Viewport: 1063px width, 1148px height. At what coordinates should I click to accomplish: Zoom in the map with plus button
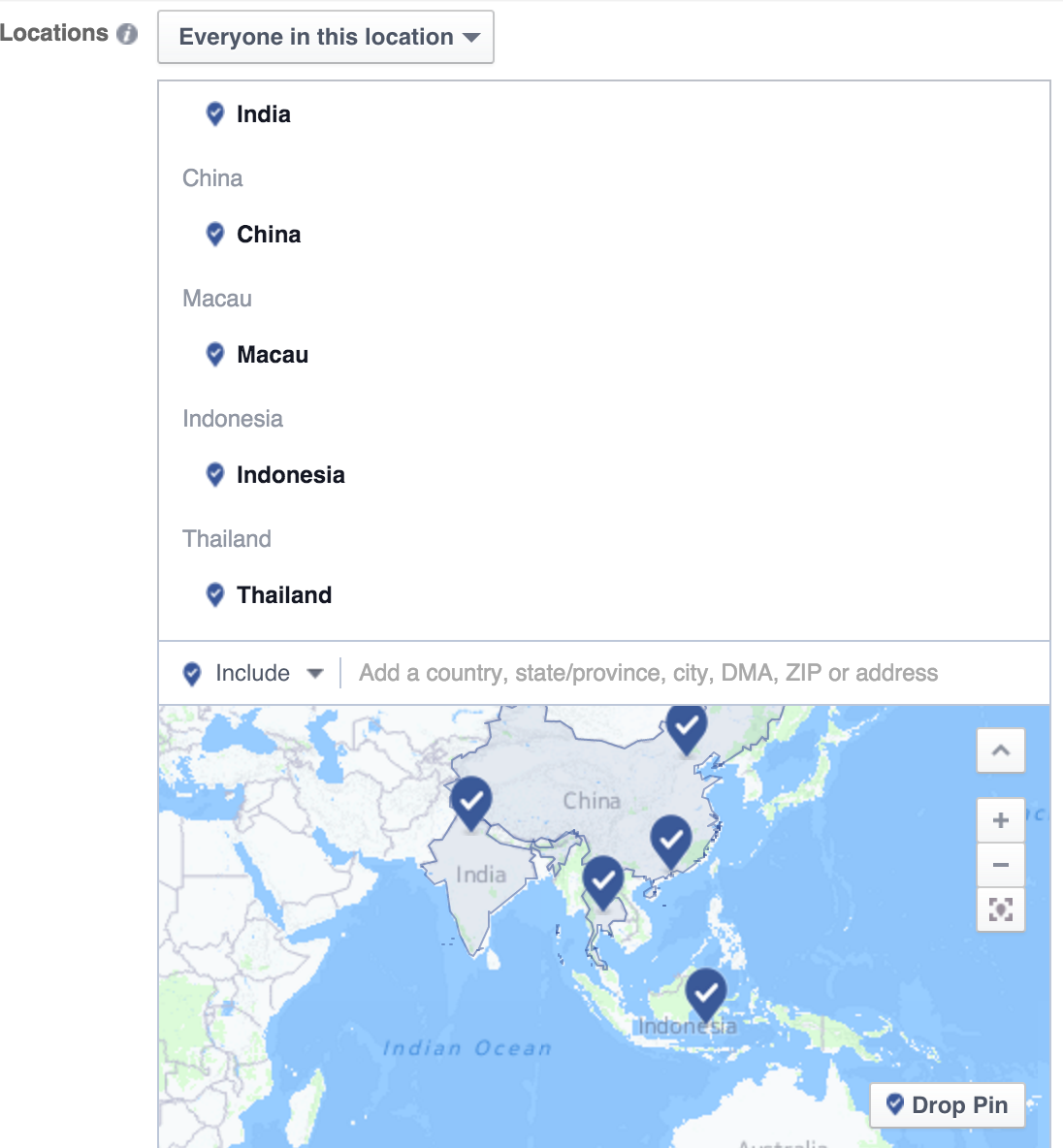tap(1001, 820)
